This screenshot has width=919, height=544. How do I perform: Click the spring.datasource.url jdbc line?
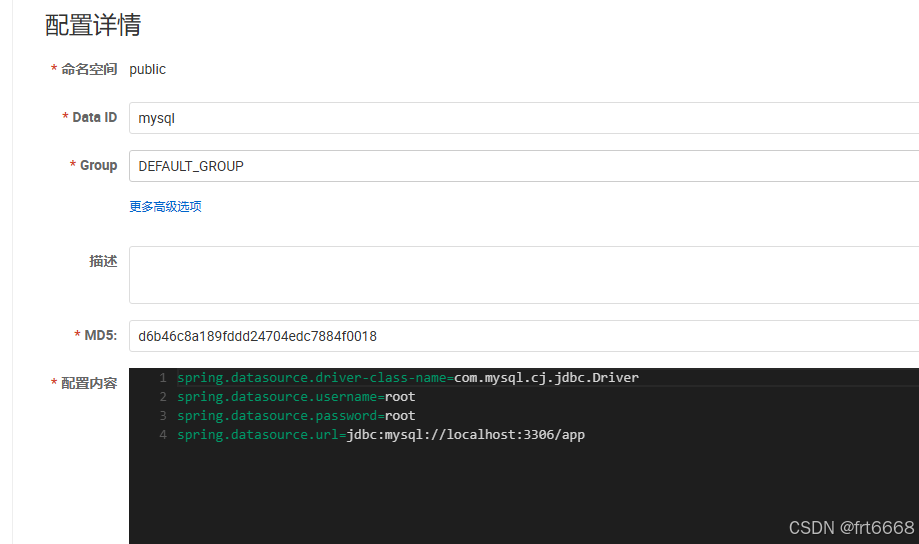(381, 434)
